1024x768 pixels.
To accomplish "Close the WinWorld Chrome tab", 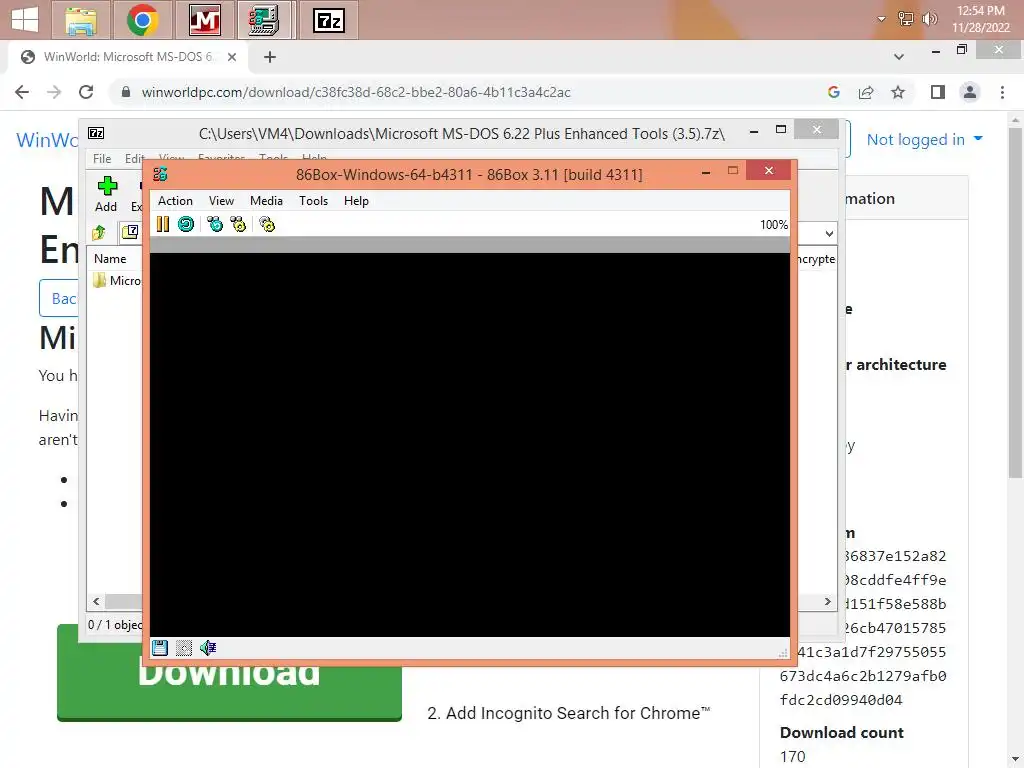I will click(x=231, y=57).
